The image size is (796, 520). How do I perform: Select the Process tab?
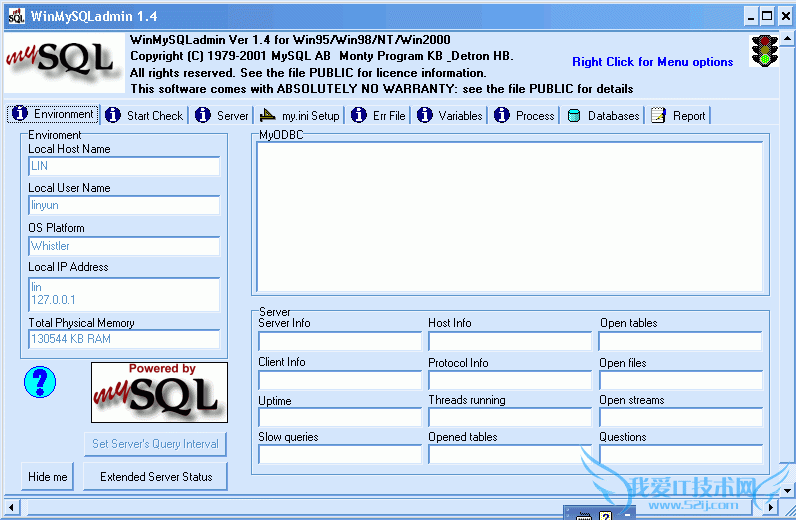pos(534,116)
